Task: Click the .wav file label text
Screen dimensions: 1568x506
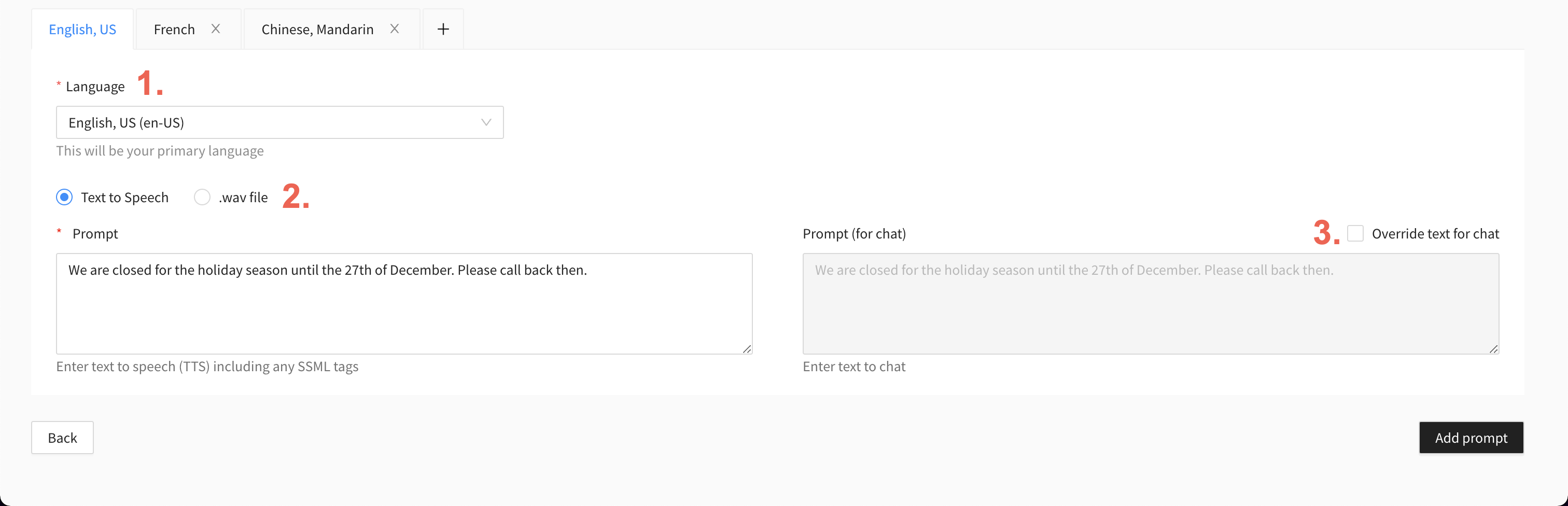Action: point(244,198)
